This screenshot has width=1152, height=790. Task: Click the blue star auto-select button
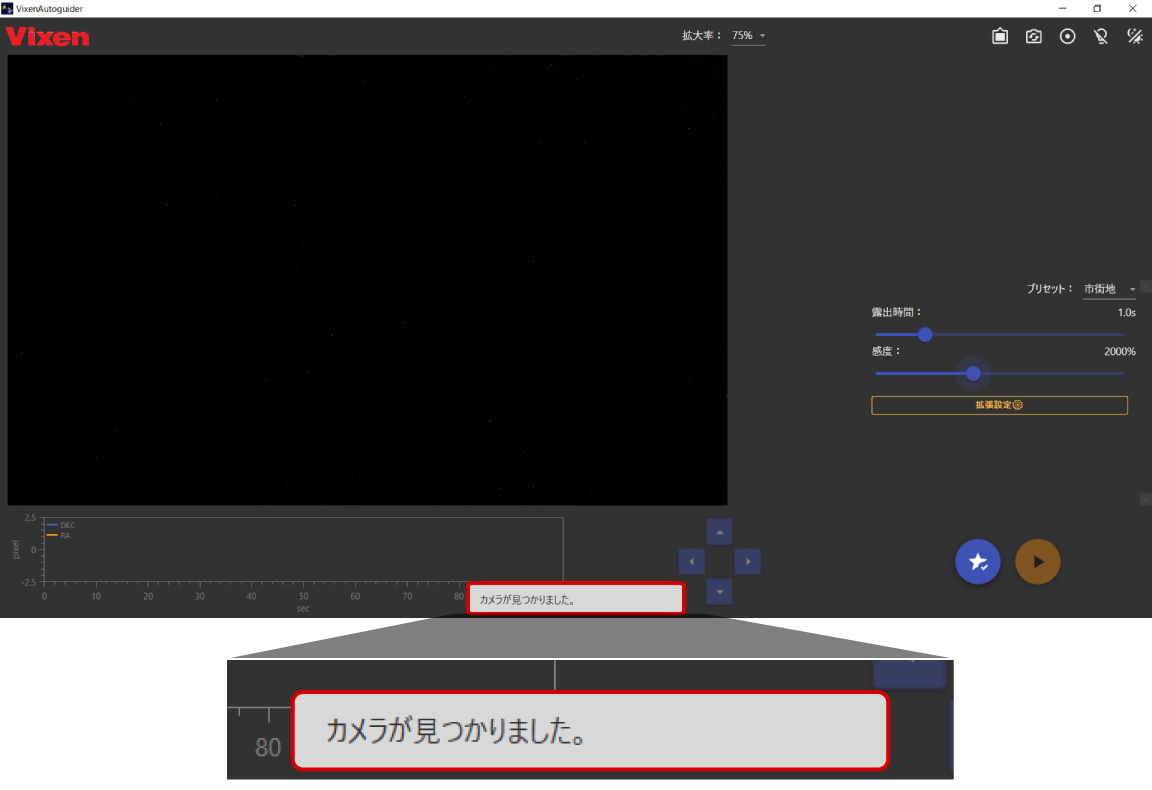pos(978,562)
